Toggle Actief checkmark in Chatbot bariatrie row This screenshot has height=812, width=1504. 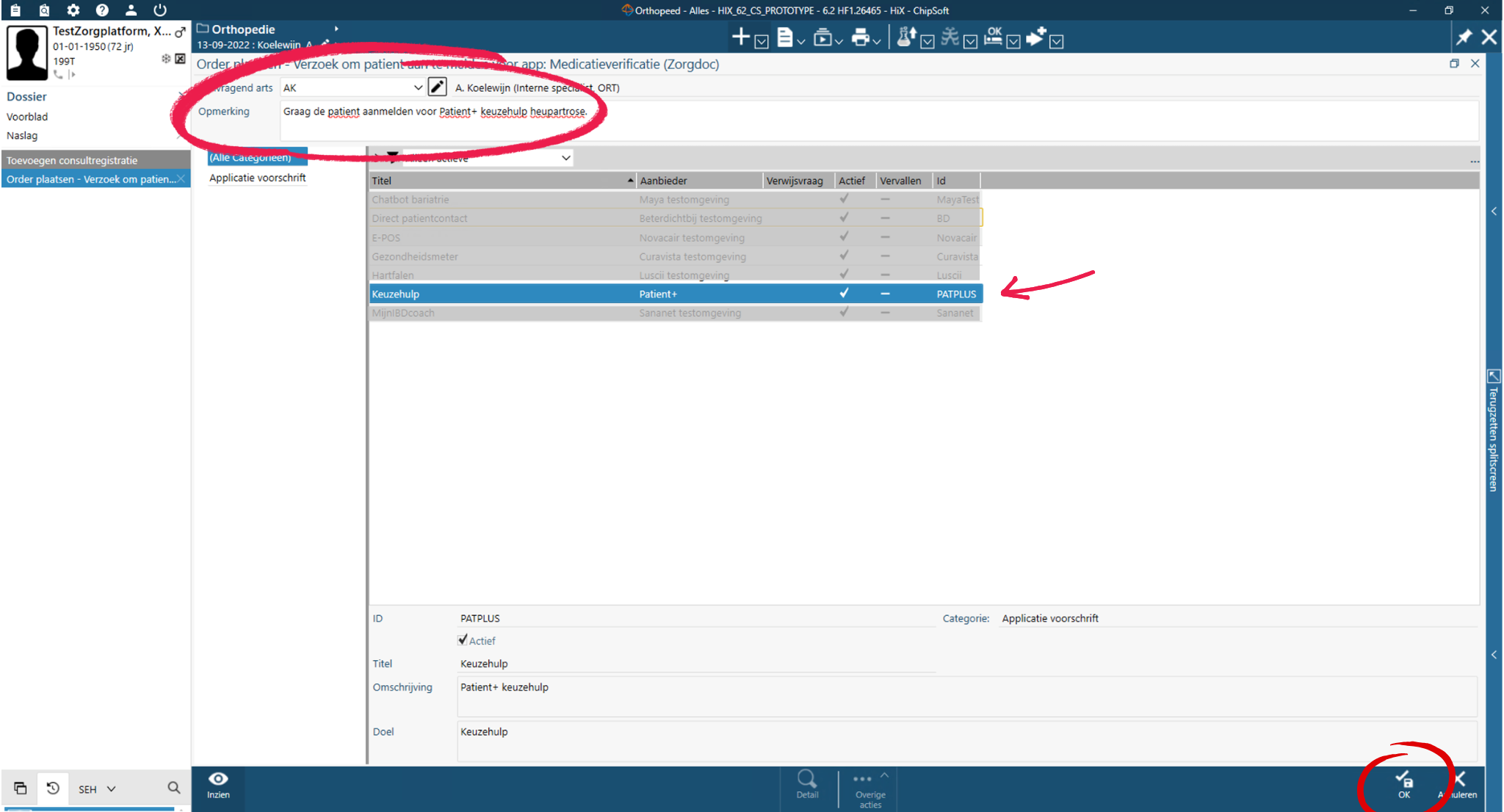[x=844, y=199]
